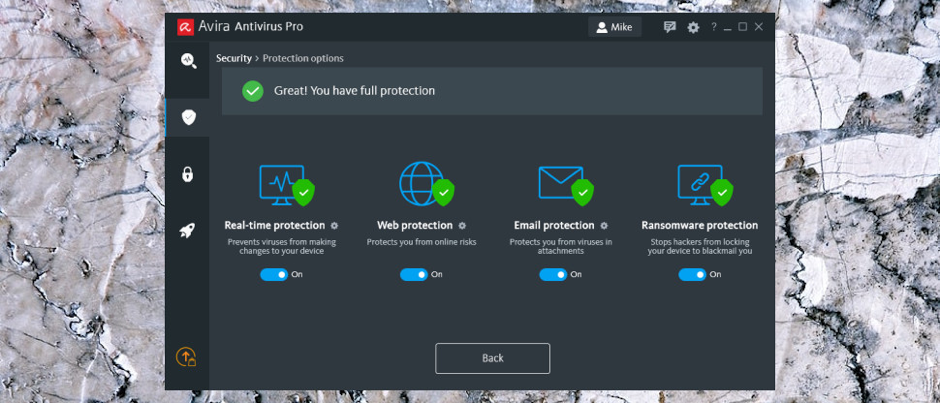Image resolution: width=940 pixels, height=403 pixels.
Task: Go to Security in breadcrumb
Action: click(x=233, y=59)
